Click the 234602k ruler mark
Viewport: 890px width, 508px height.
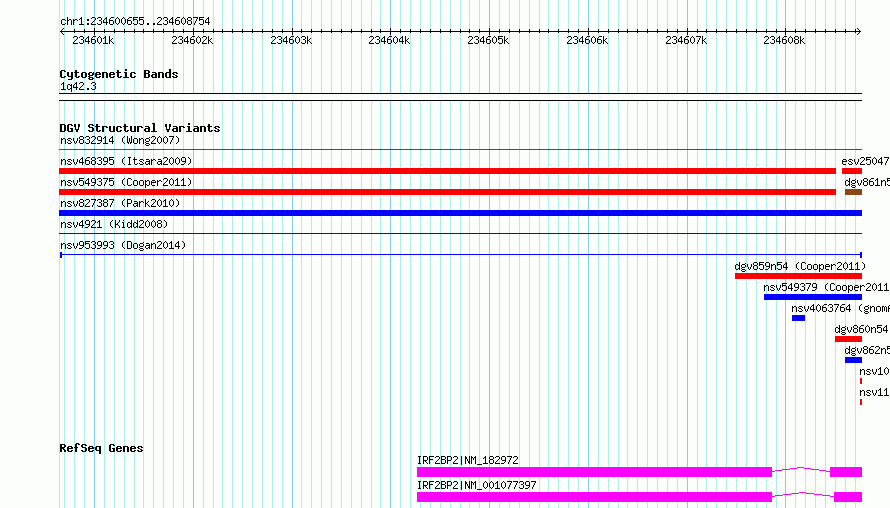pyautogui.click(x=192, y=40)
